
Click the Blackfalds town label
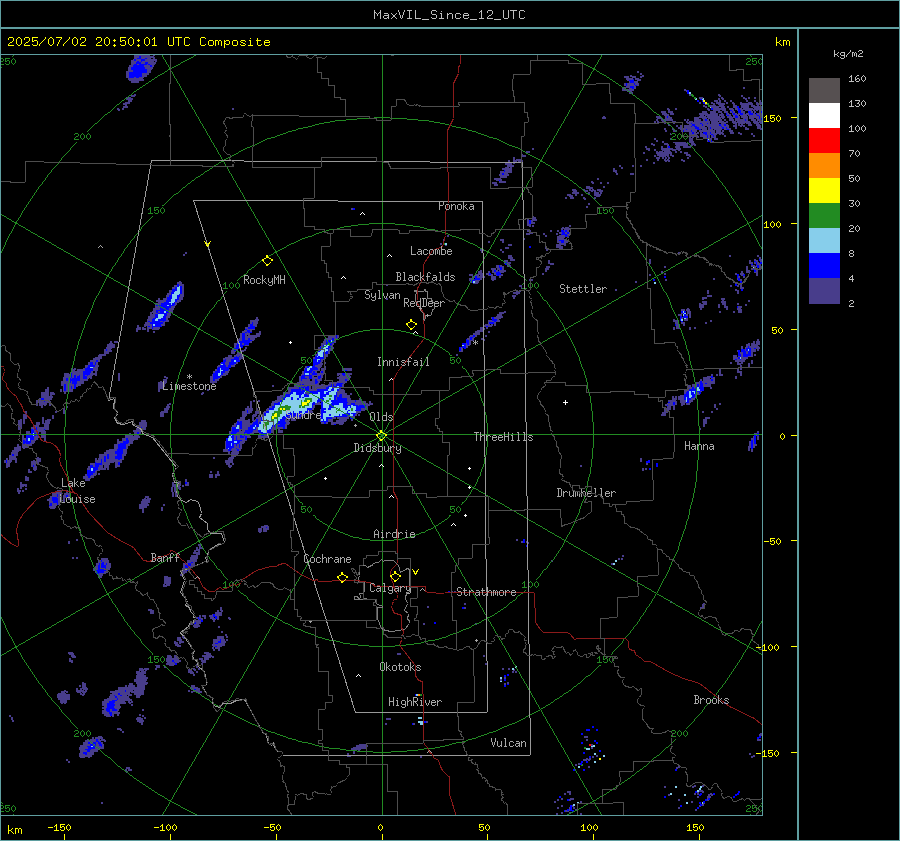425,277
